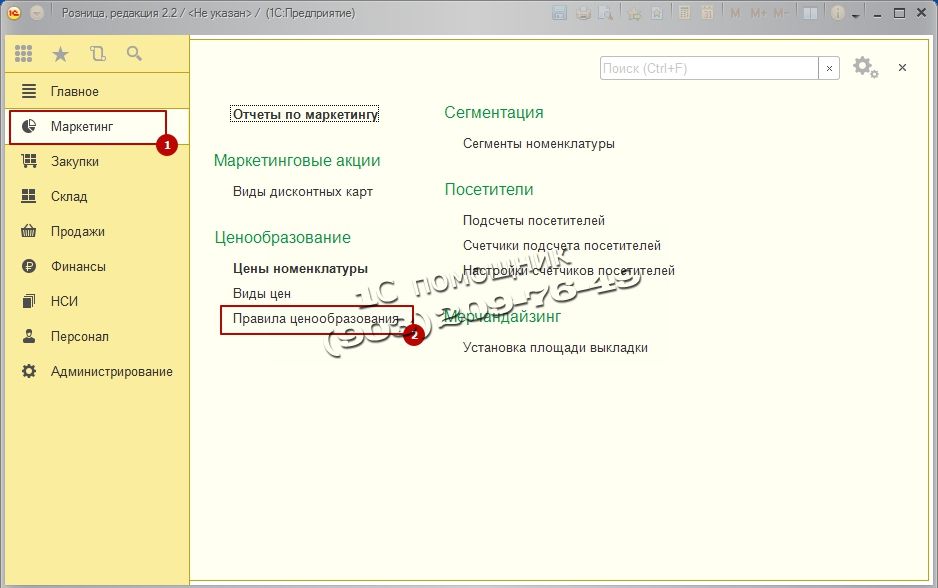Open the sections menu grid icon

click(x=24, y=54)
